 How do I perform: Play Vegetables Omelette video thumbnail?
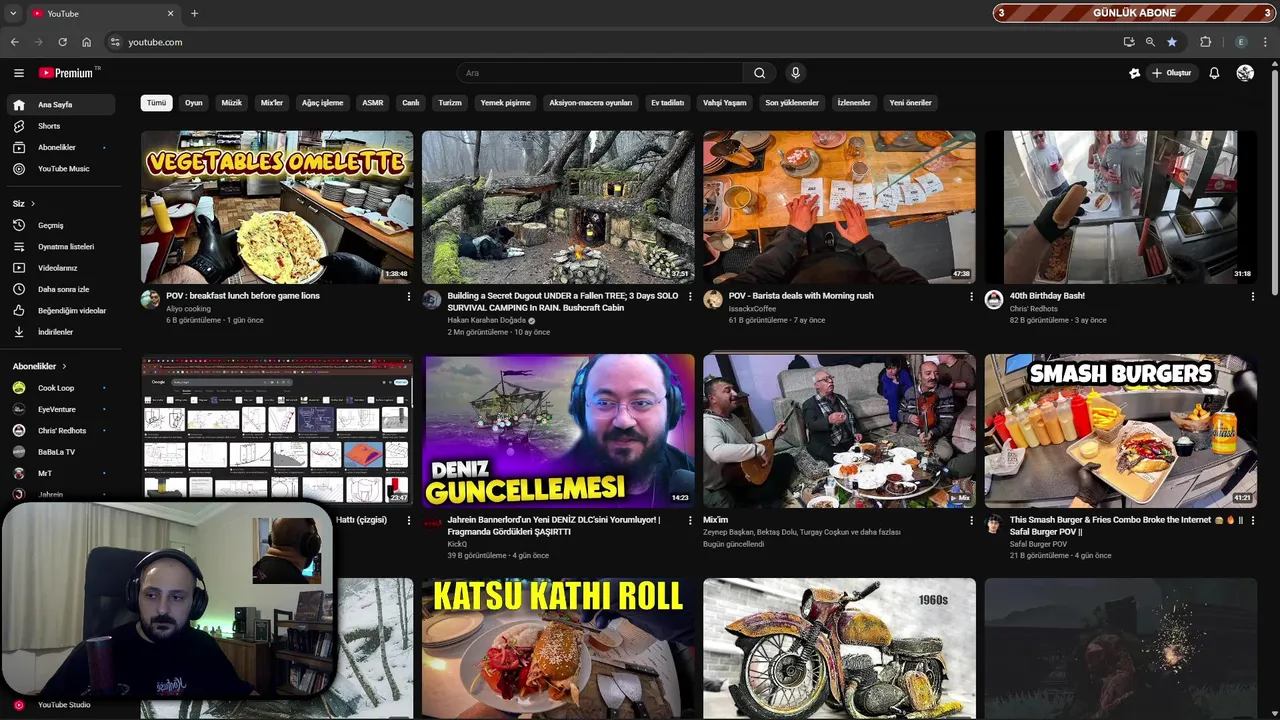click(277, 207)
